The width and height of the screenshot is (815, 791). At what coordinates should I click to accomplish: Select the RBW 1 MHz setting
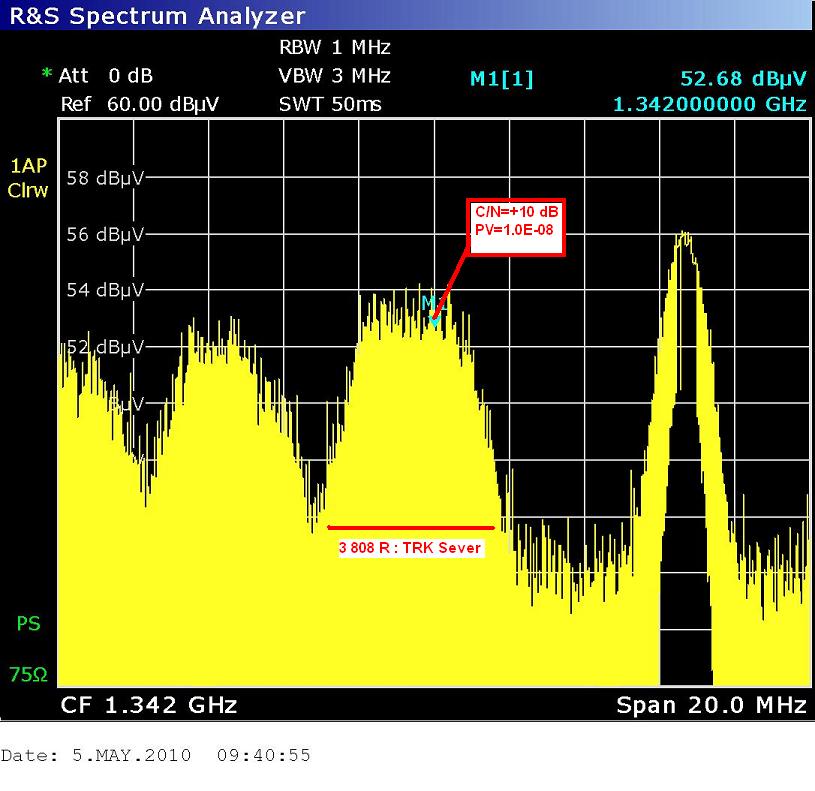point(334,47)
